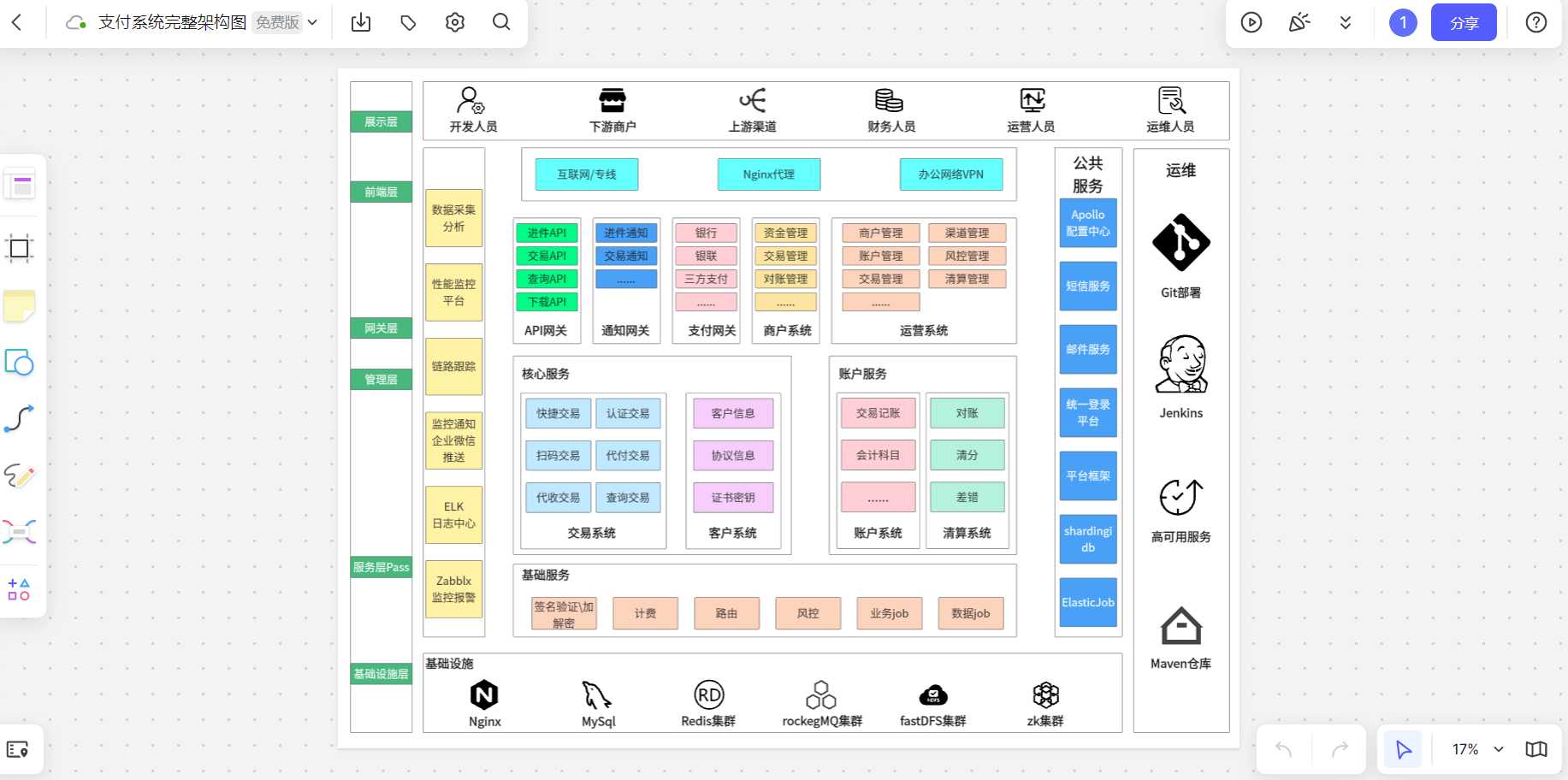Select the 清分 green box

coord(967,456)
